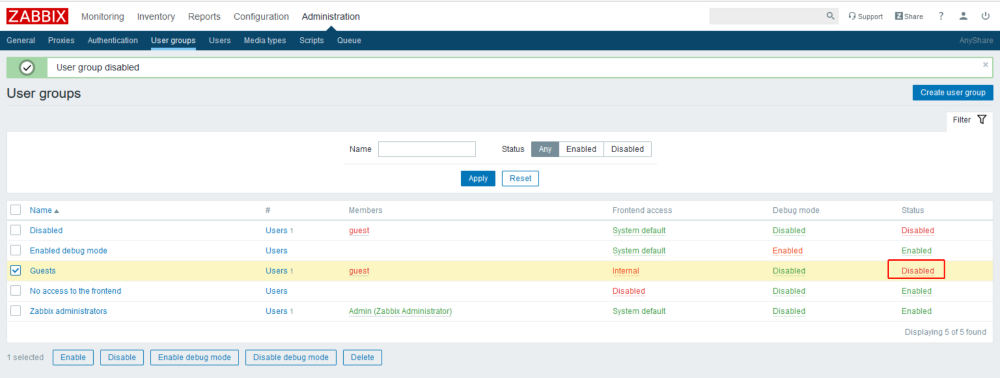Click the Delete button
Viewport: 1000px width, 378px height.
362,358
